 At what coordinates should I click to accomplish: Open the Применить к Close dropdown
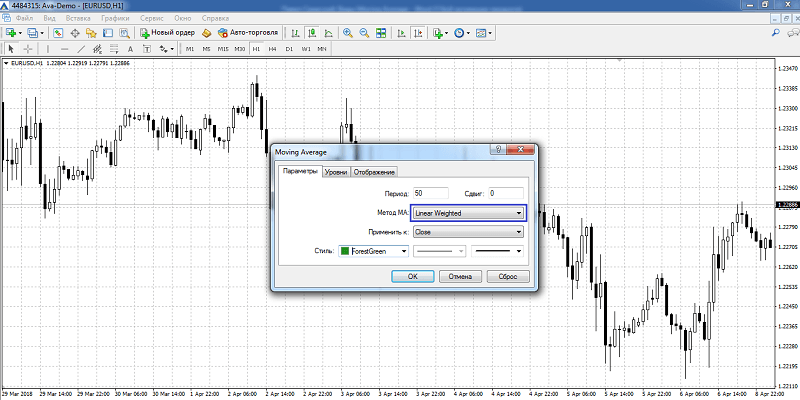(x=468, y=232)
